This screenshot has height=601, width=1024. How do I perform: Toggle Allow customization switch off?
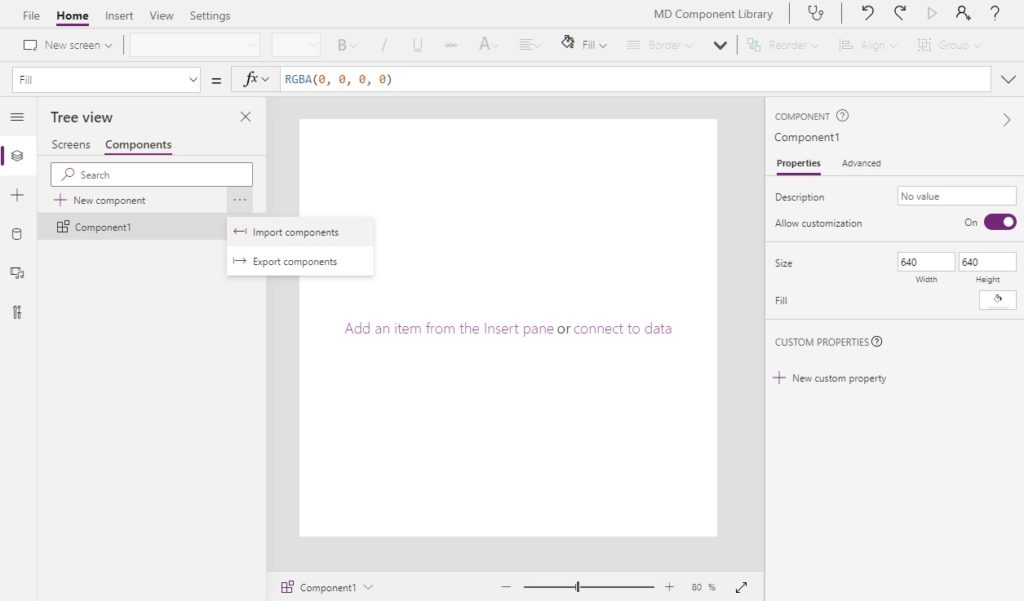tap(1000, 222)
